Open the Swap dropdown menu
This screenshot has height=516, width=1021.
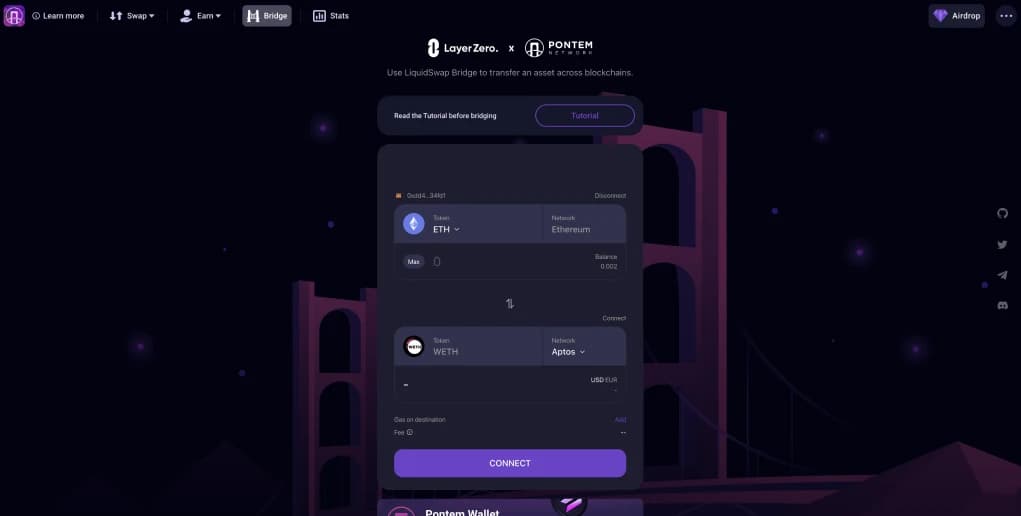[x=132, y=16]
